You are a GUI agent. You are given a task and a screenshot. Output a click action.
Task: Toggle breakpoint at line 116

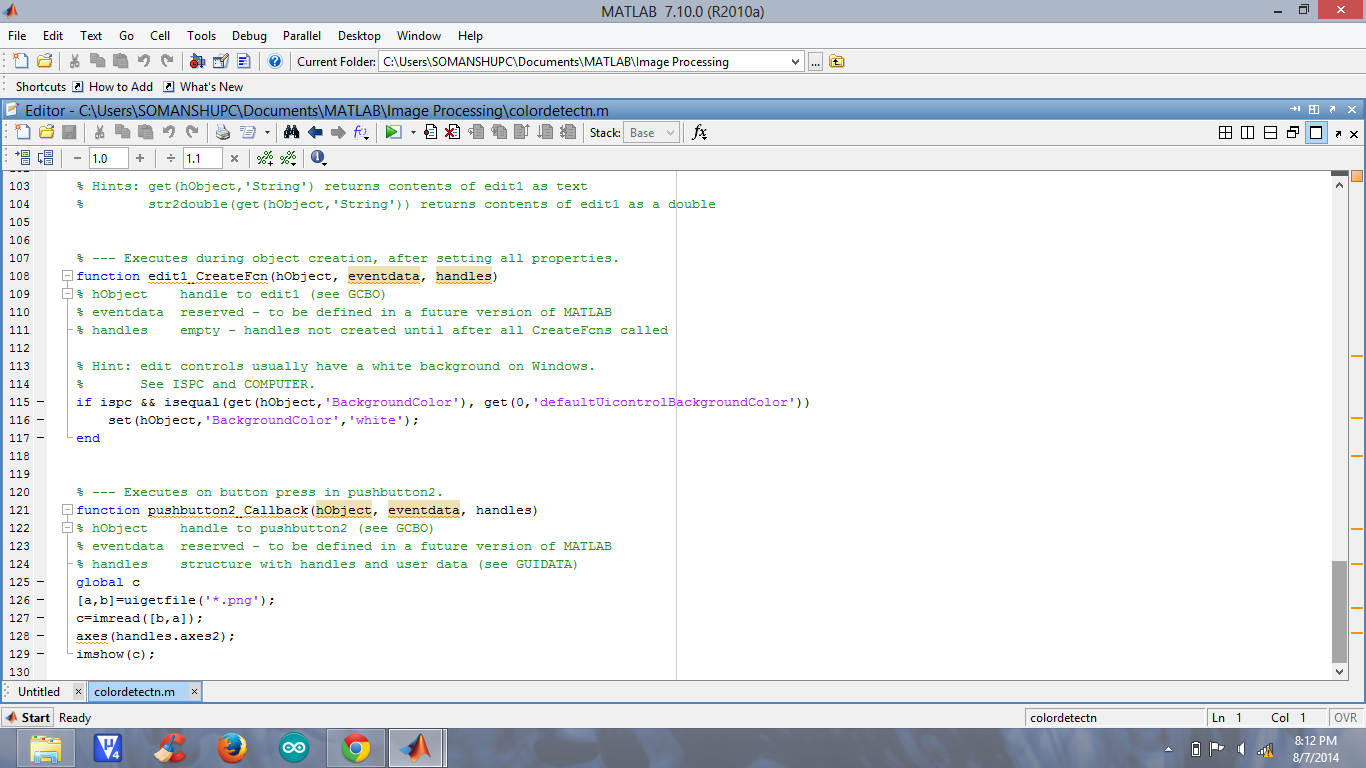[x=40, y=420]
